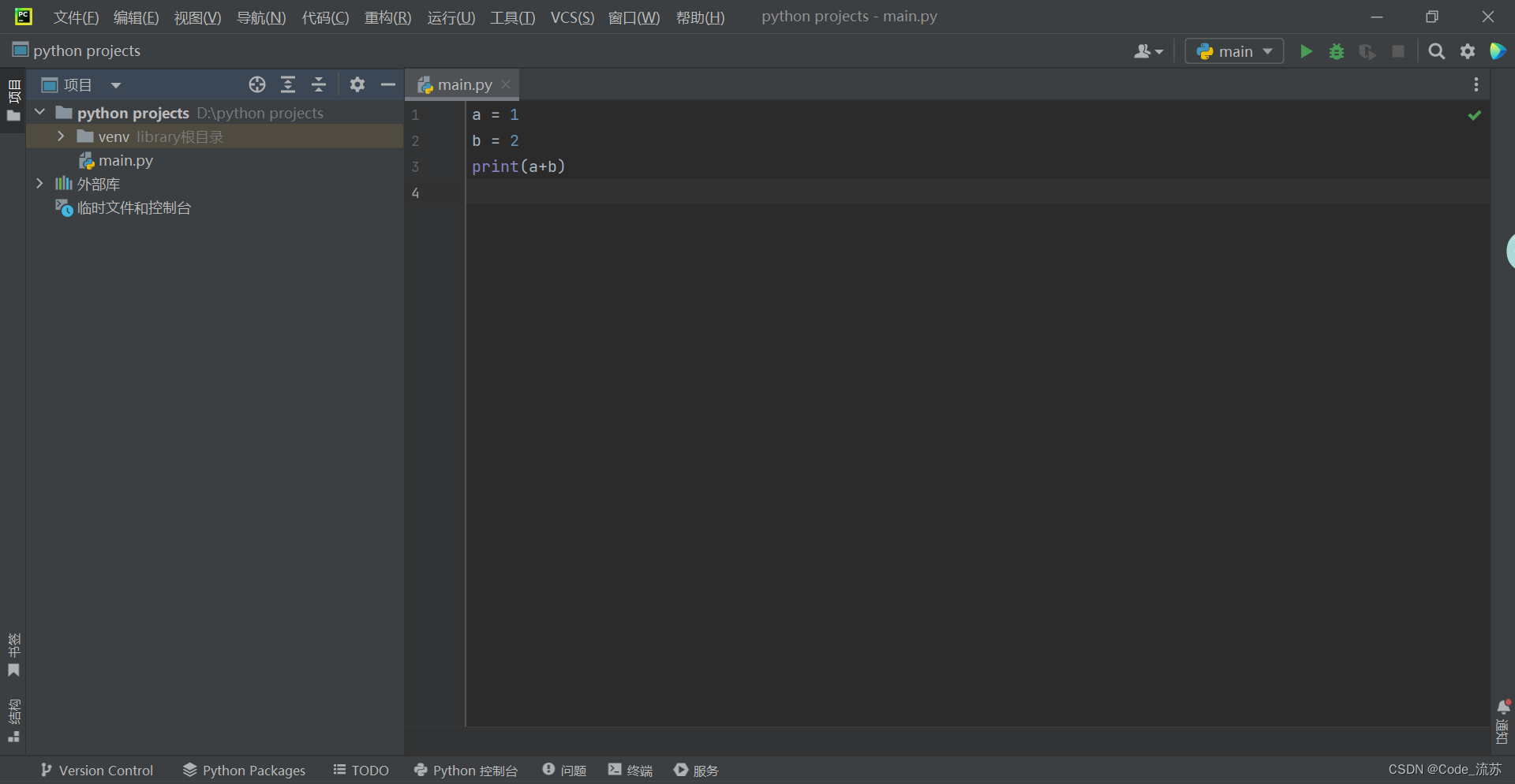Open the 工具(T) menu
Image resolution: width=1515 pixels, height=784 pixels.
pos(512,17)
